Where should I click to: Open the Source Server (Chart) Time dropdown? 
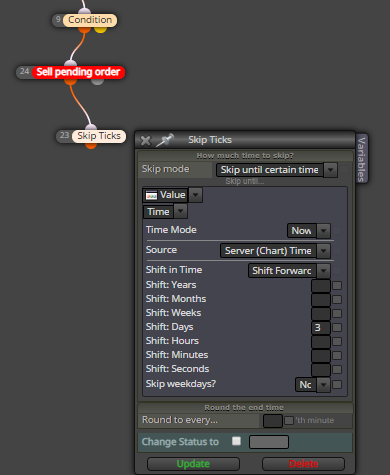tap(275, 251)
